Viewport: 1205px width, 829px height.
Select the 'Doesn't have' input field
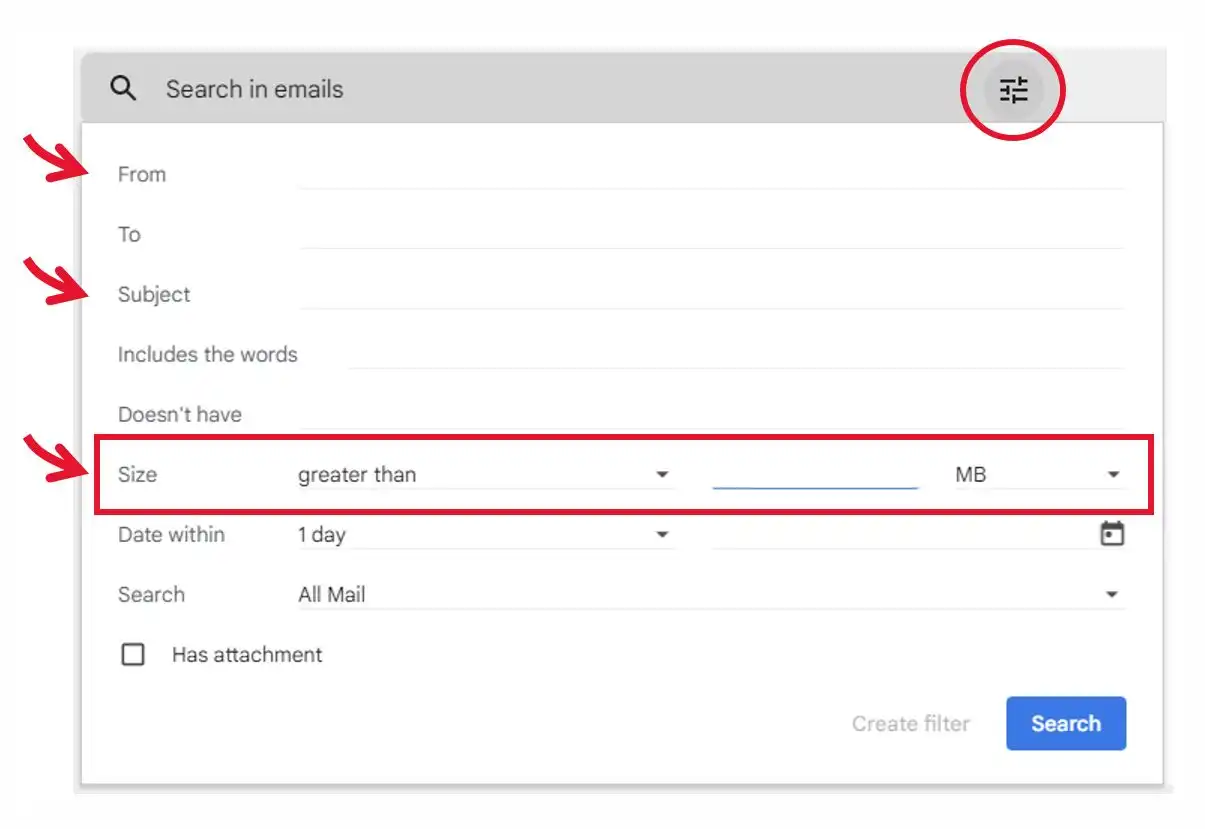711,414
